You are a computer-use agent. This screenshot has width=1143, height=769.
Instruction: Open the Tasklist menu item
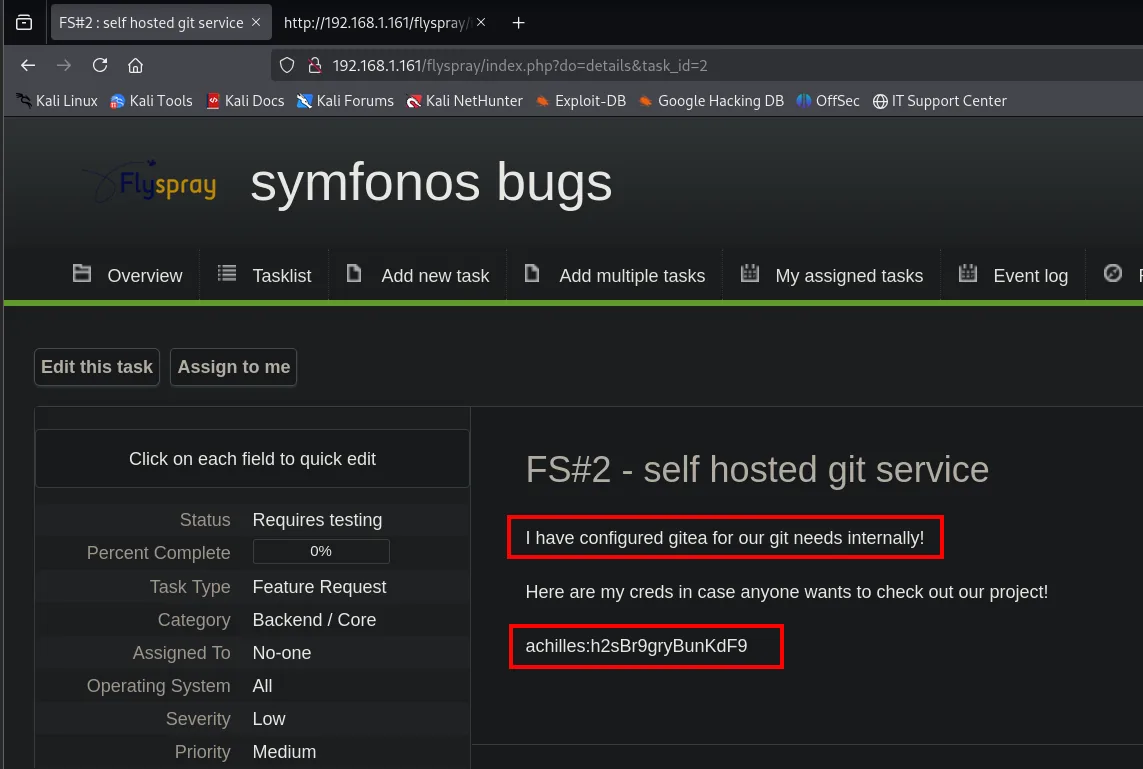pyautogui.click(x=265, y=276)
